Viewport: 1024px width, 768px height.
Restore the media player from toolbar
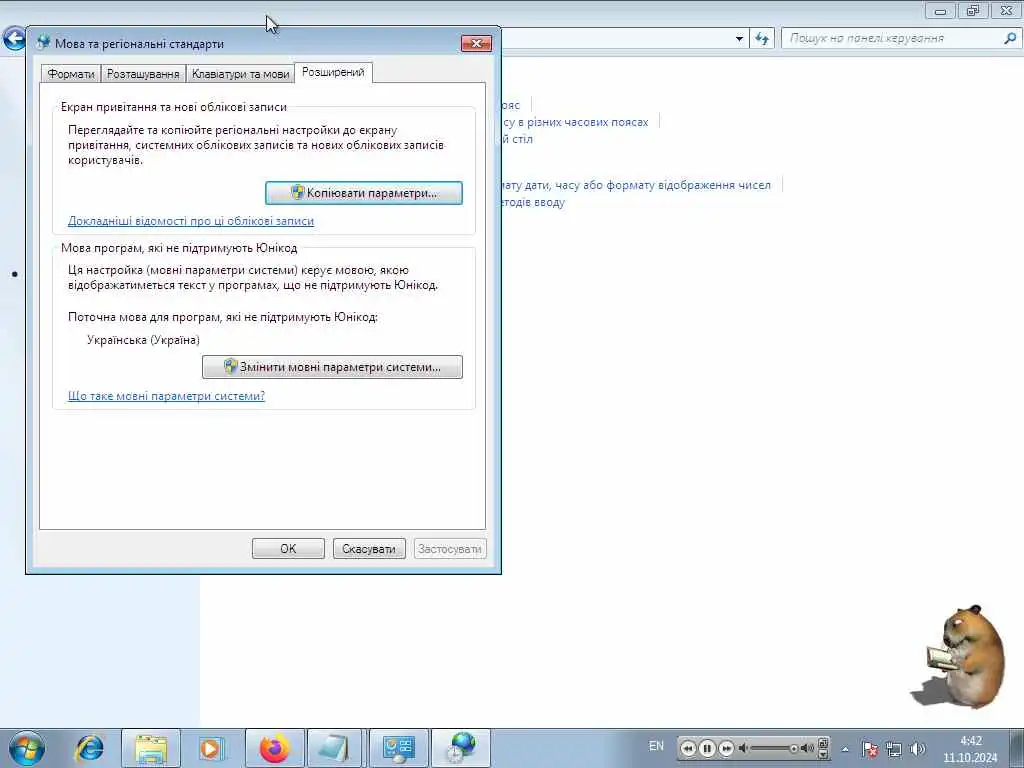point(823,743)
